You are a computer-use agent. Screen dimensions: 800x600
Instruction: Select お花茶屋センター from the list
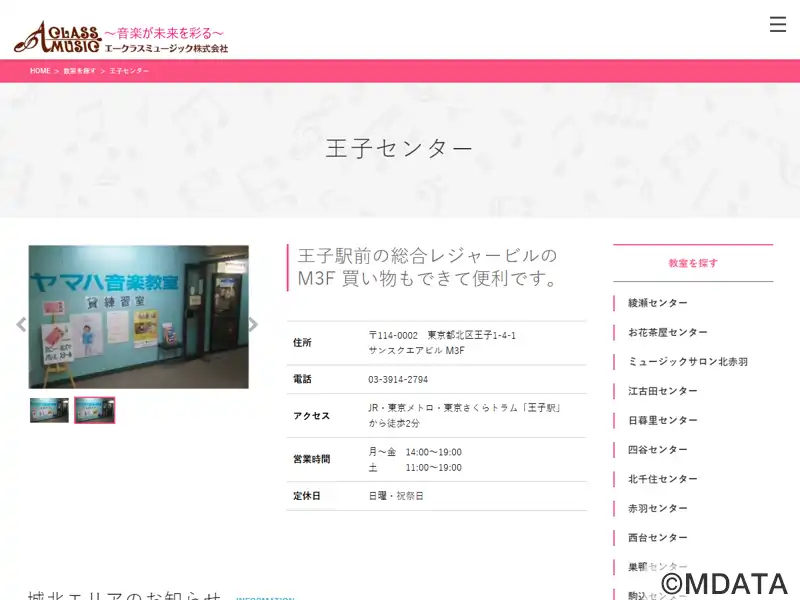667,332
